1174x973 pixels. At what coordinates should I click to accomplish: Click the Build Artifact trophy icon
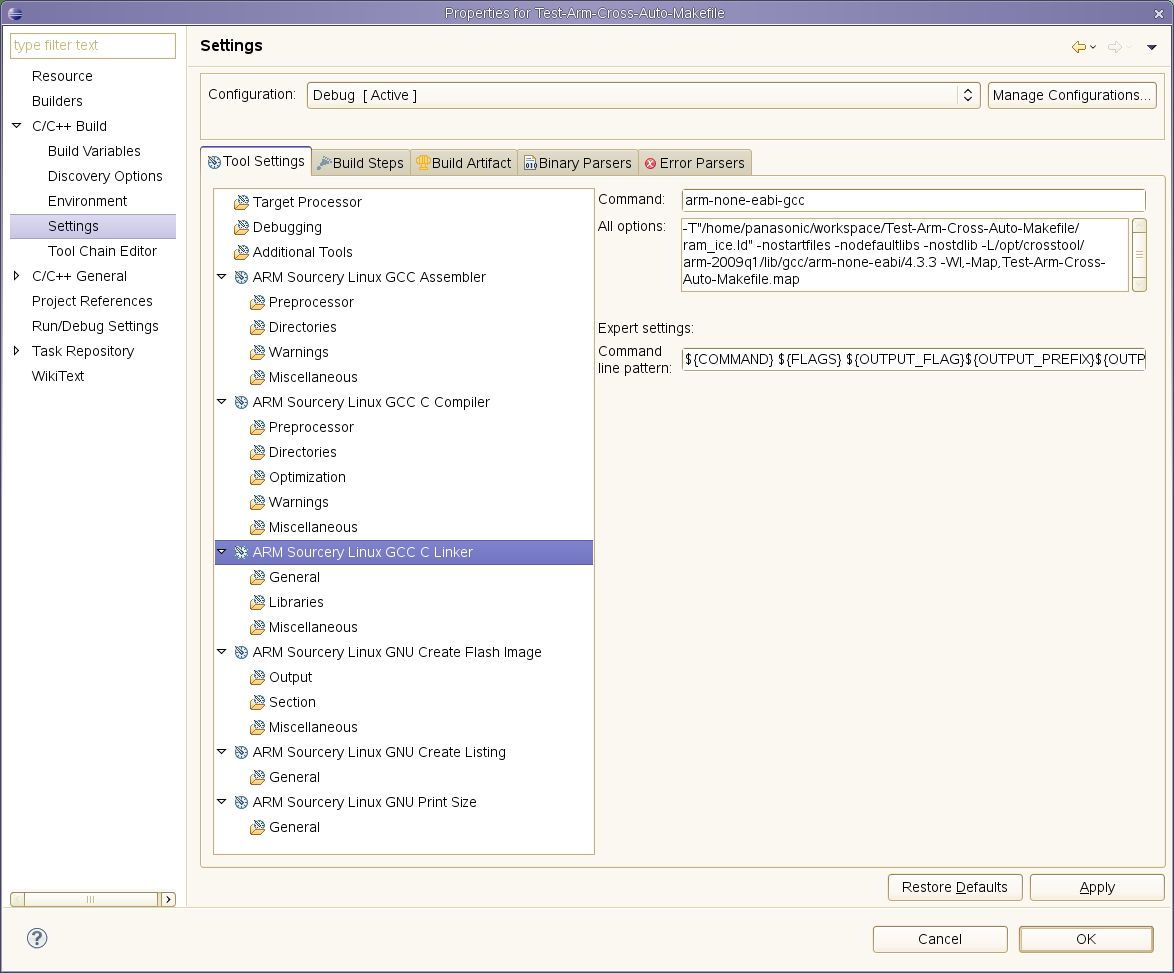[x=423, y=162]
